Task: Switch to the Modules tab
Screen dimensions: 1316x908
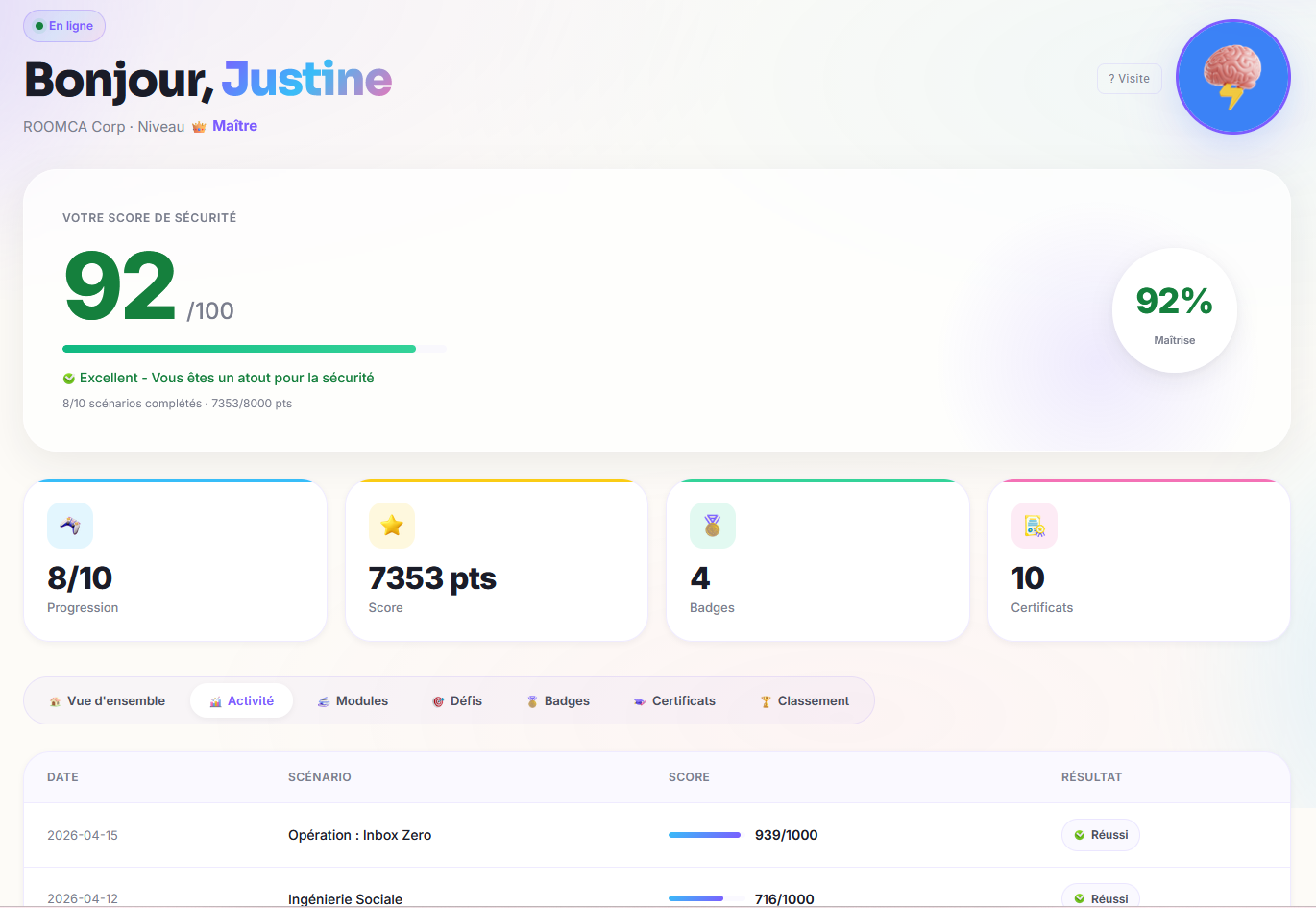Action: (x=353, y=701)
